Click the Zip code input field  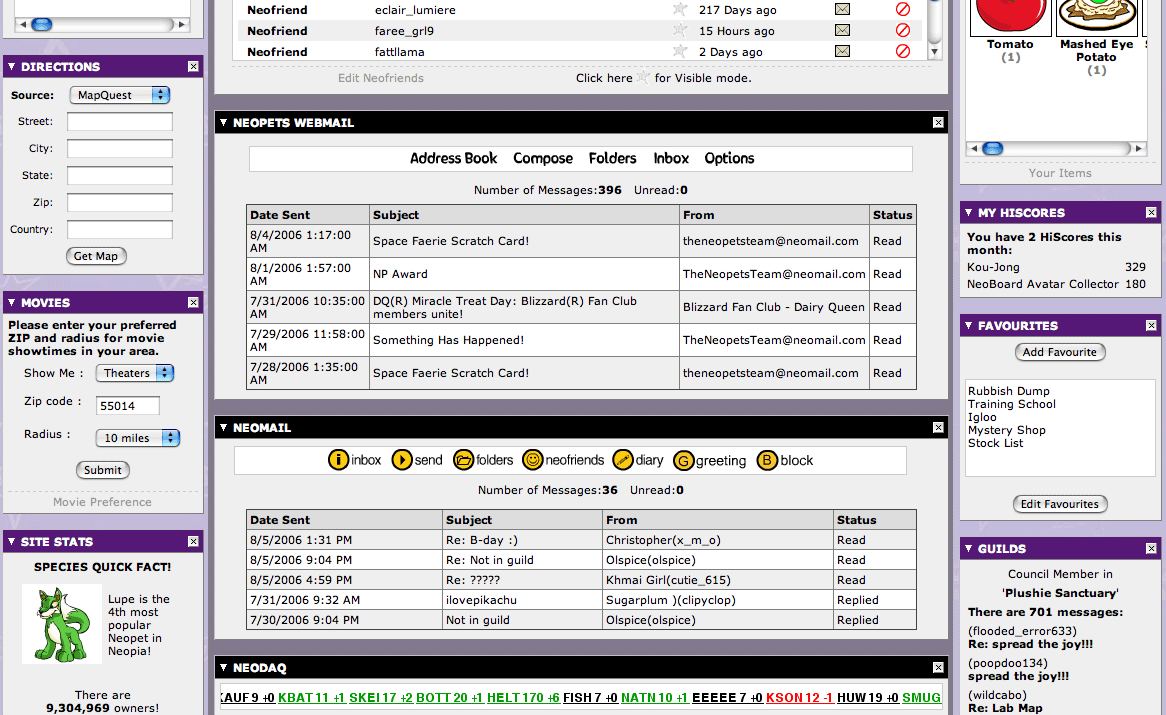(x=128, y=406)
